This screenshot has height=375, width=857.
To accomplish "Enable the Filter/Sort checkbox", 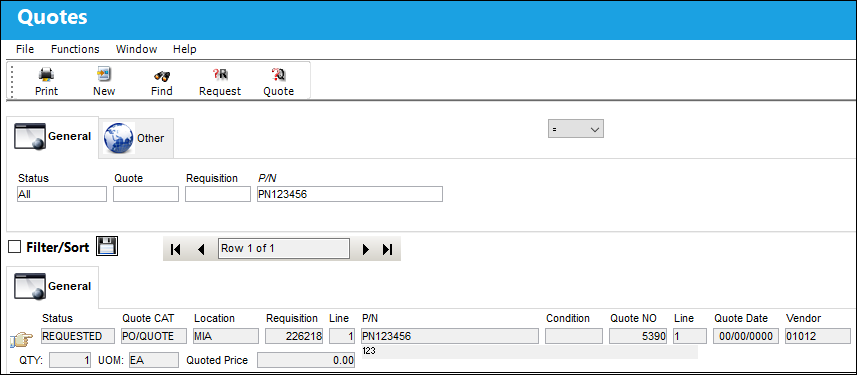I will [x=15, y=248].
